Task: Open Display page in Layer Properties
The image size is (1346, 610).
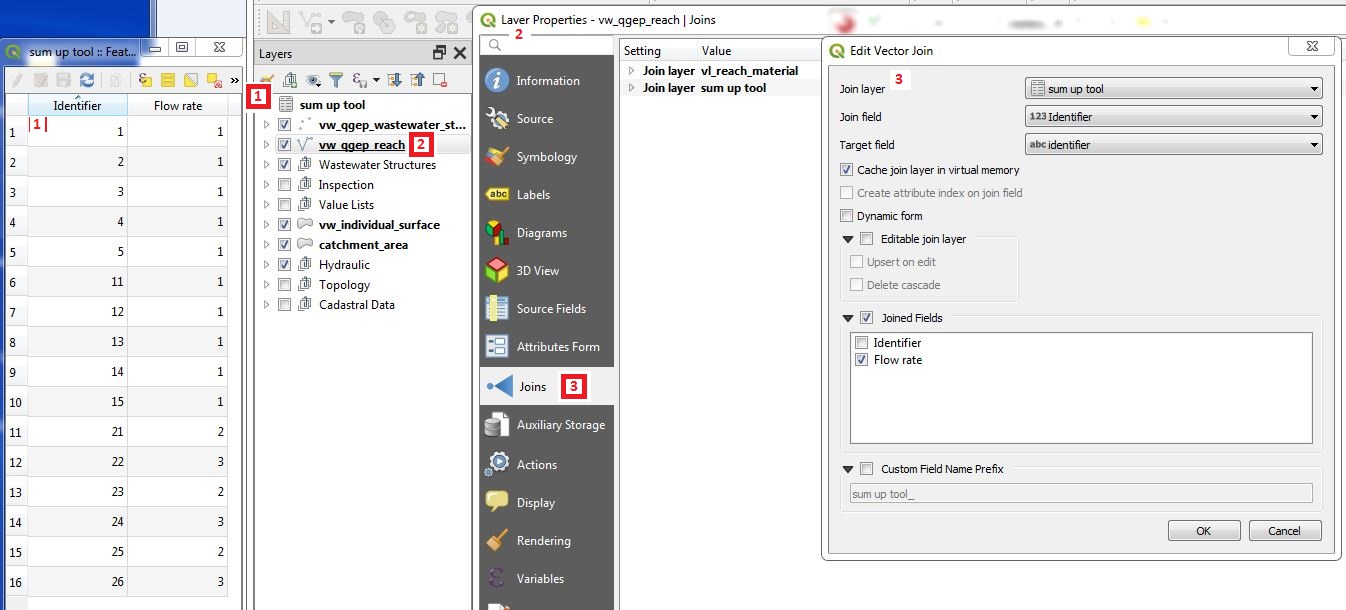Action: 547,503
